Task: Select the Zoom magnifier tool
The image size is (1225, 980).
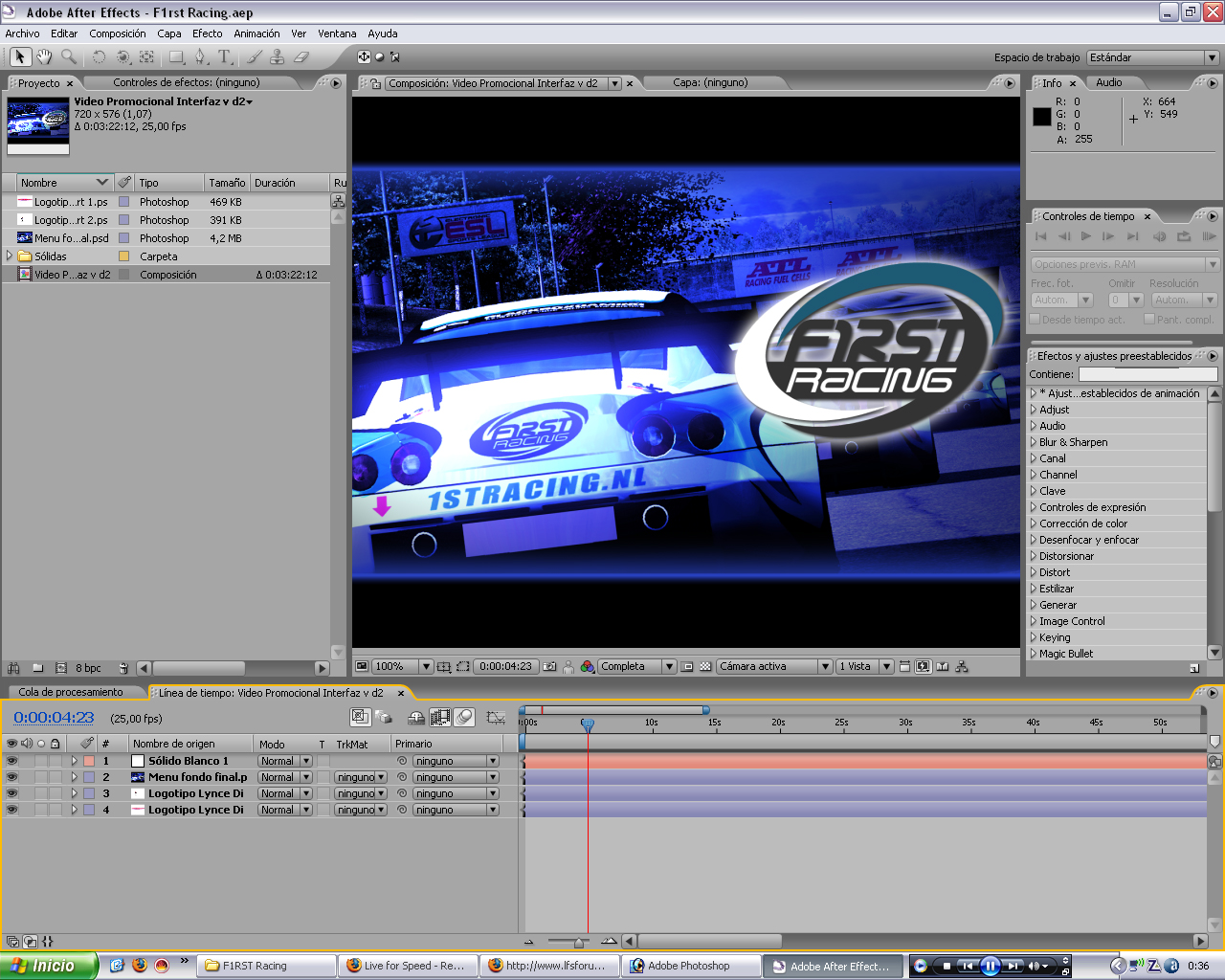Action: 69,57
